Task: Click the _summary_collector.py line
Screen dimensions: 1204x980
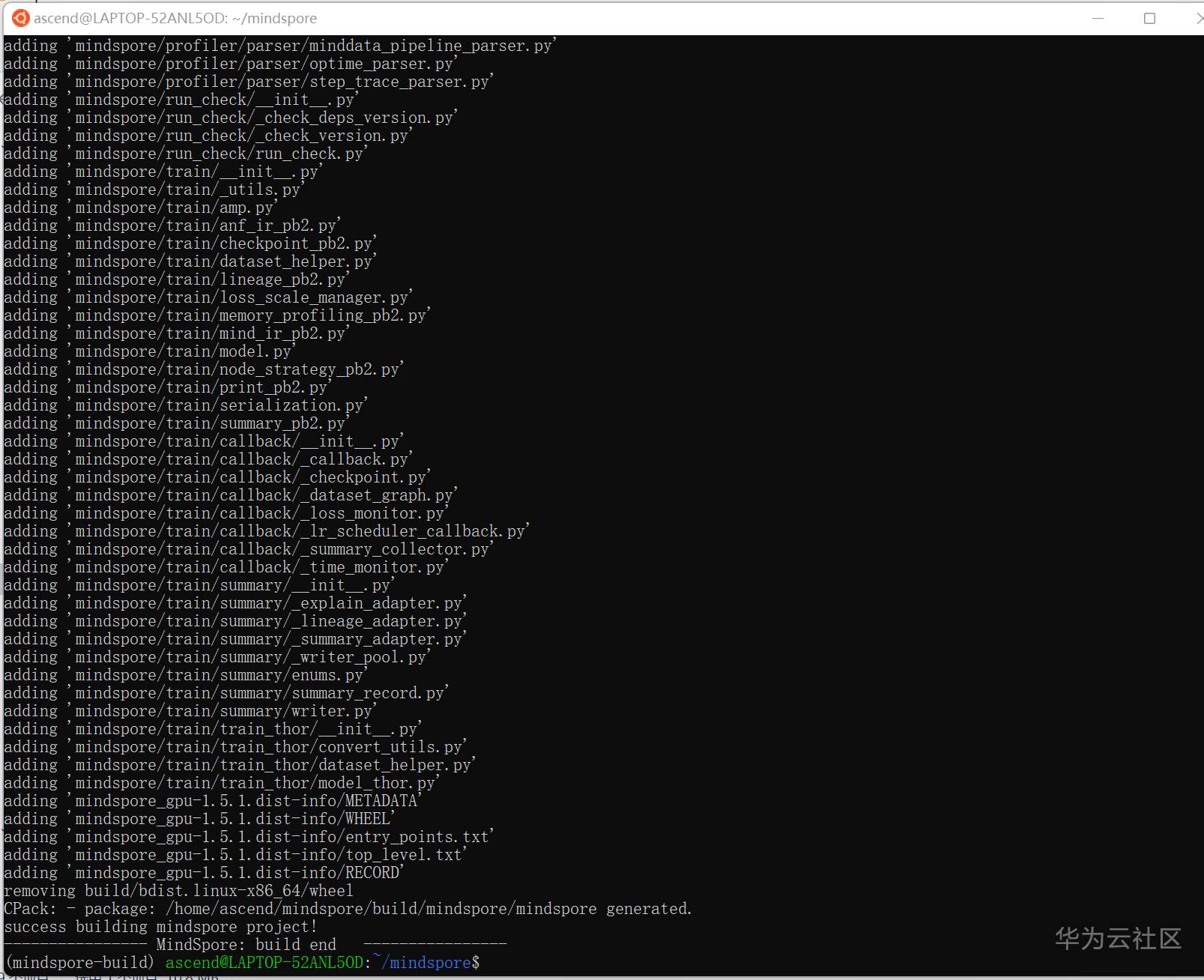Action: [249, 549]
